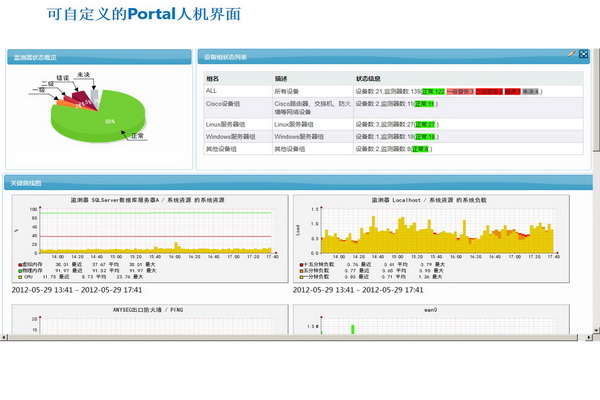Open the Linux服务器组 group entry
The width and height of the screenshot is (600, 400).
pyautogui.click(x=228, y=123)
